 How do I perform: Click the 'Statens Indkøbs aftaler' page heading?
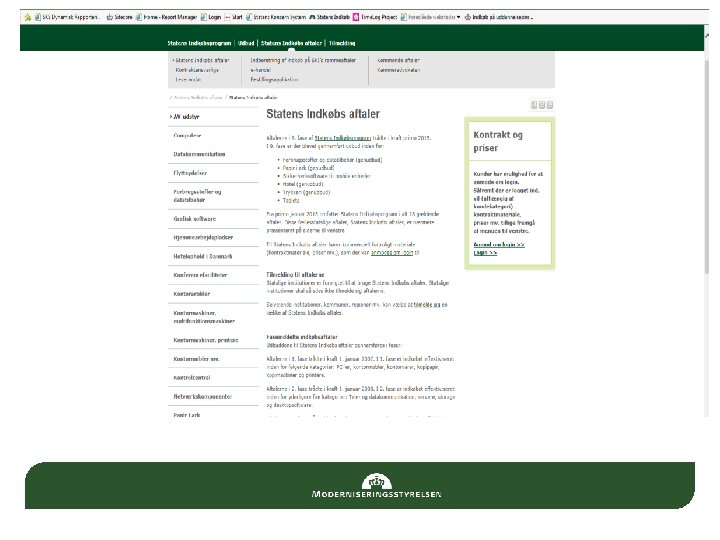pyautogui.click(x=323, y=114)
